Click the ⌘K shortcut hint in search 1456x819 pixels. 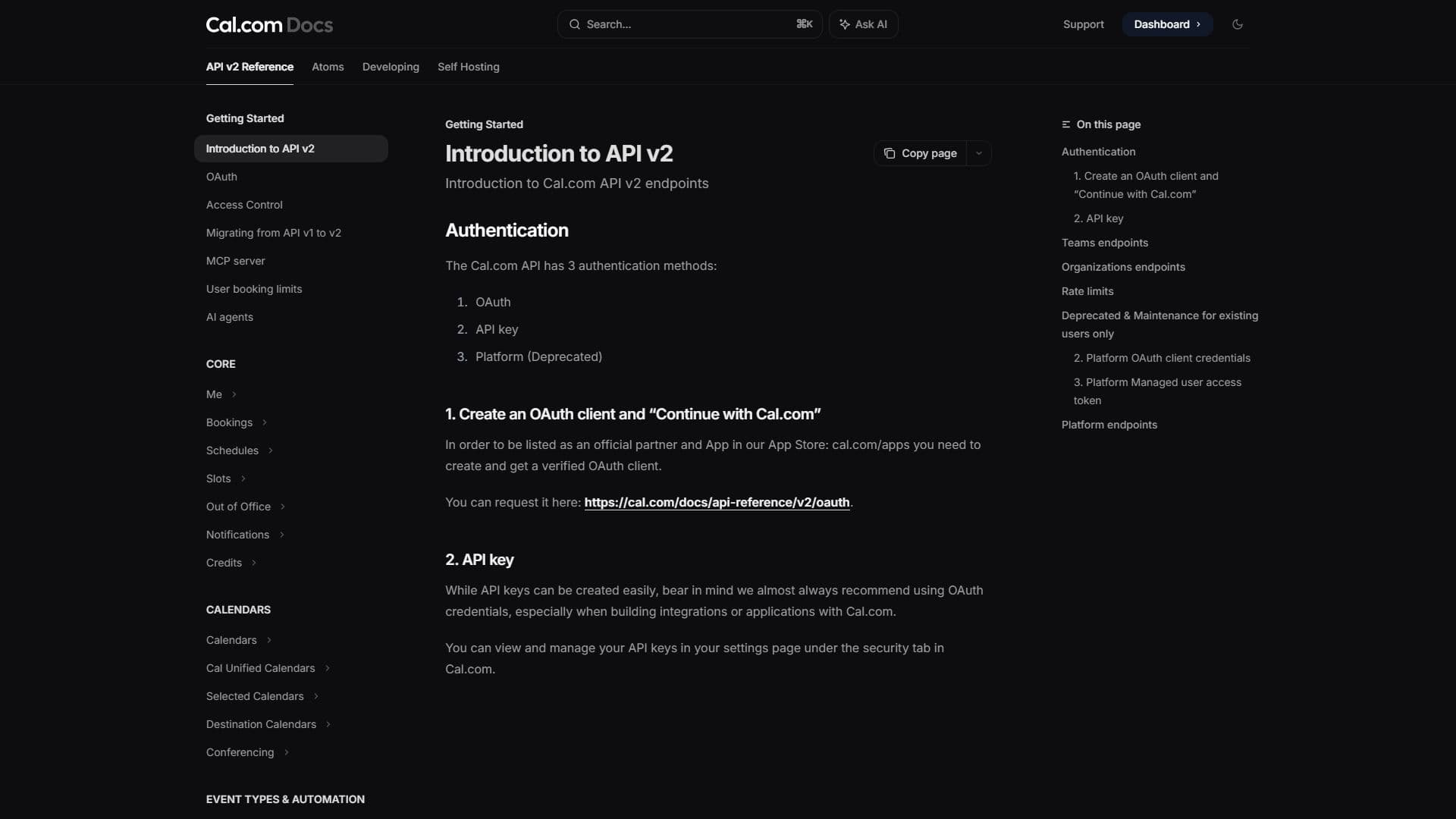tap(804, 24)
